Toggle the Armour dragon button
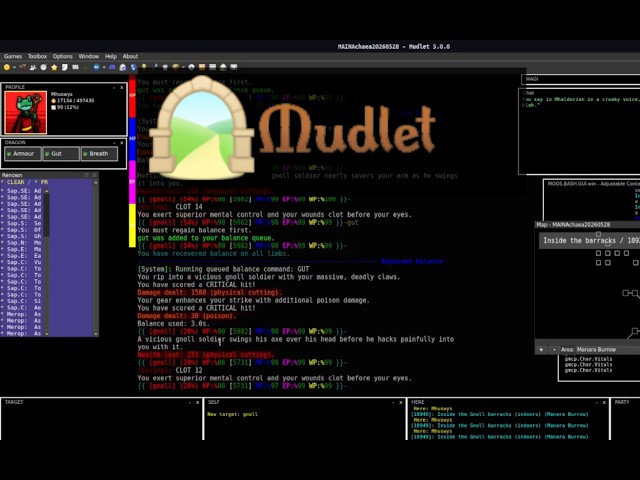 click(23, 154)
